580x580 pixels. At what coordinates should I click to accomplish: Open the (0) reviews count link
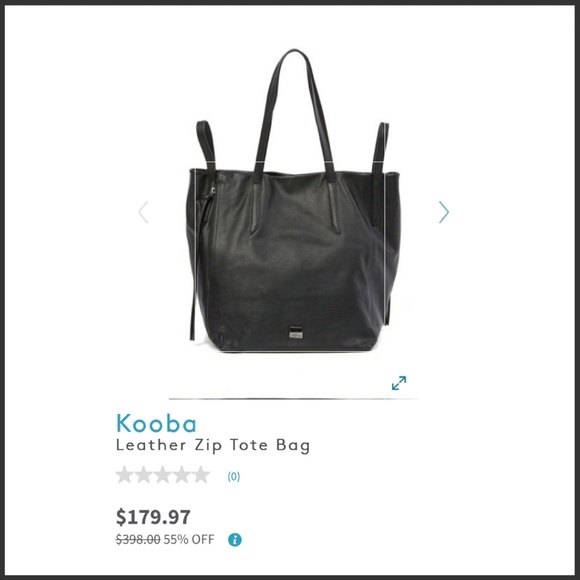point(233,476)
